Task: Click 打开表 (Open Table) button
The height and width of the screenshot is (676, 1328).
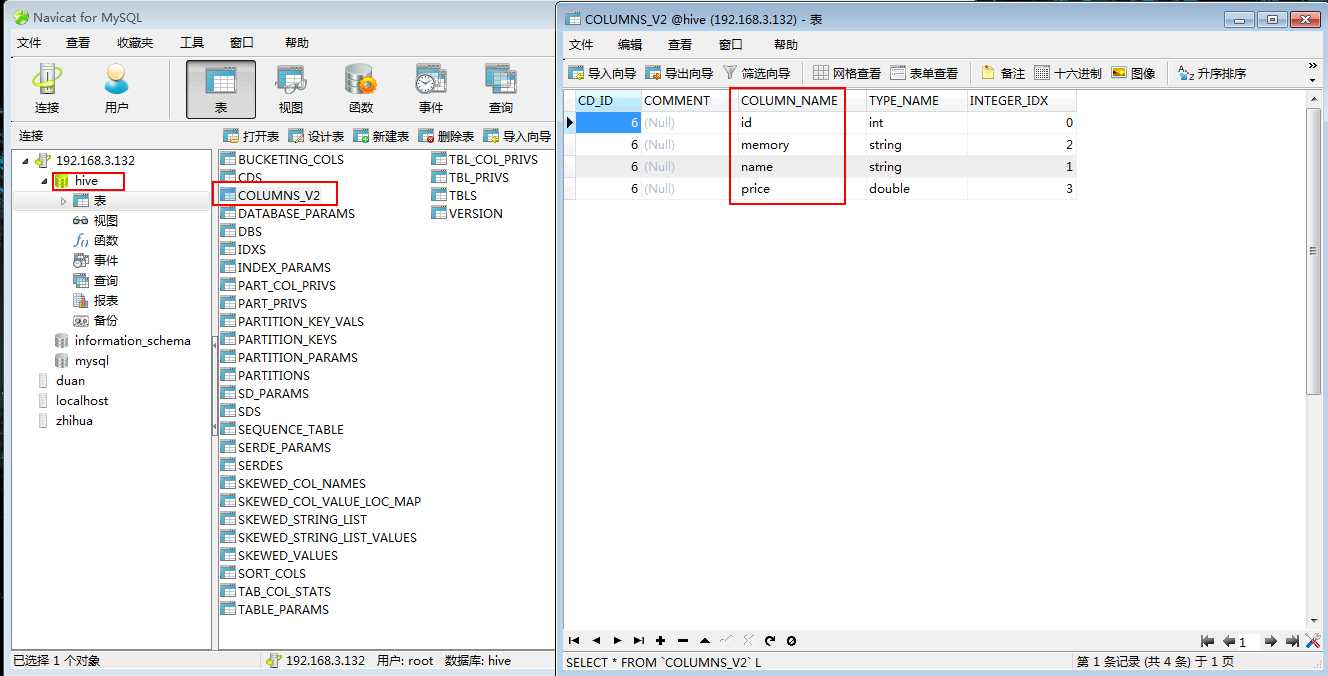Action: pos(251,136)
